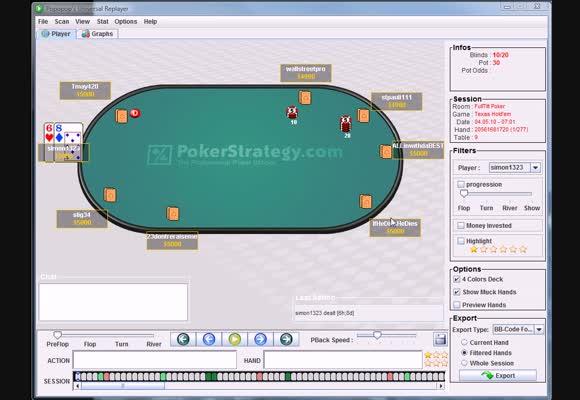The height and width of the screenshot is (400, 580).
Task: Click the progression filter slider handle
Action: (464, 193)
